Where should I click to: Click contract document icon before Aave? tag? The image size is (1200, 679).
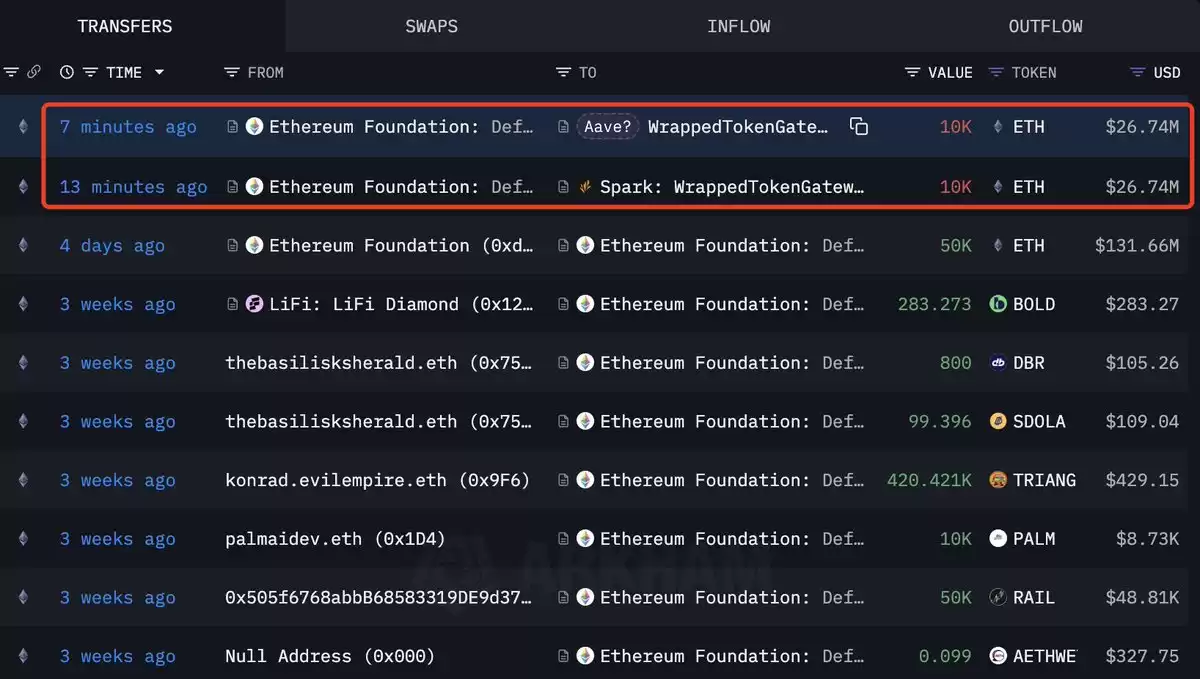pyautogui.click(x=564, y=127)
